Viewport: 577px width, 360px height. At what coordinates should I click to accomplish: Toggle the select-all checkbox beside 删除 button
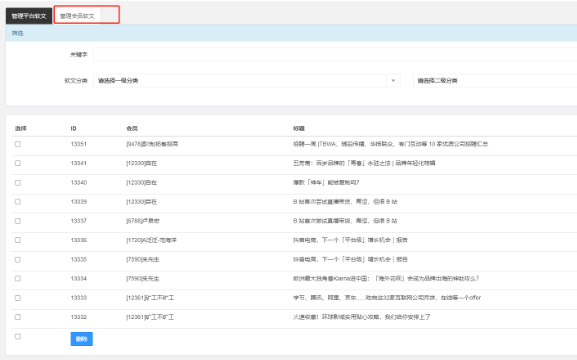(18, 336)
